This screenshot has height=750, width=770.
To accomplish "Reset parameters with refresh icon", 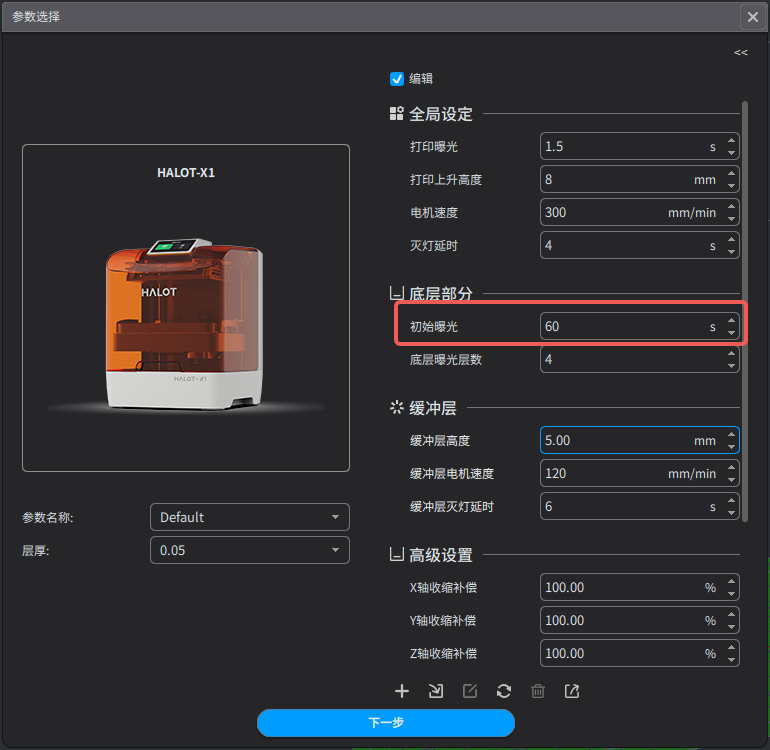I will point(504,691).
